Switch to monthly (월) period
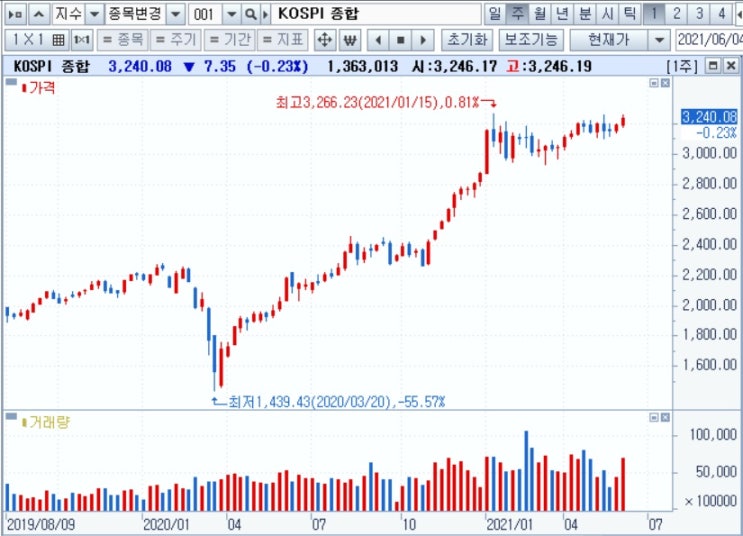Screen dimensions: 743x536 [x=539, y=14]
